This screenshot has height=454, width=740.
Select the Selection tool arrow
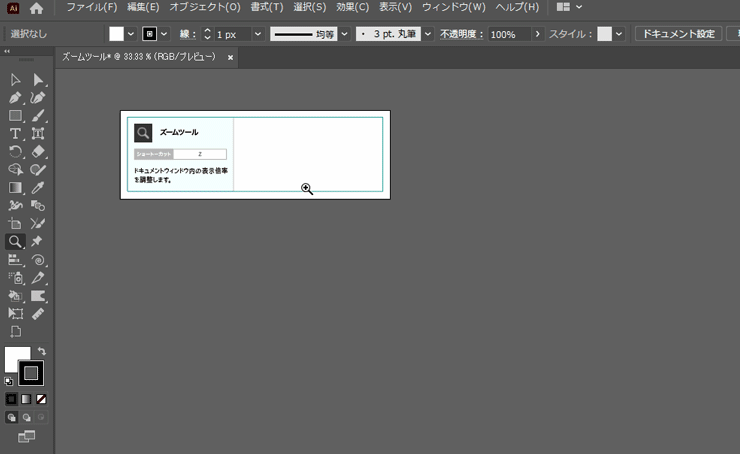15,79
